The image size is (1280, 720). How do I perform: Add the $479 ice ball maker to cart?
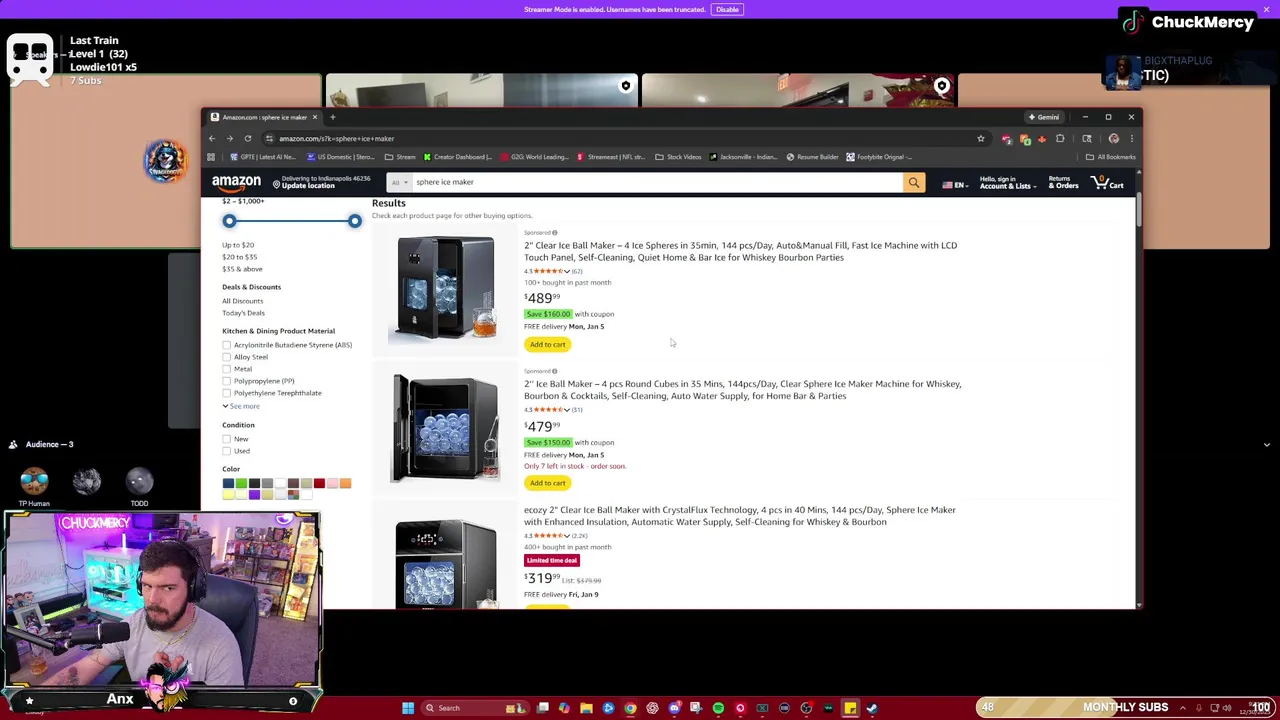tap(547, 483)
